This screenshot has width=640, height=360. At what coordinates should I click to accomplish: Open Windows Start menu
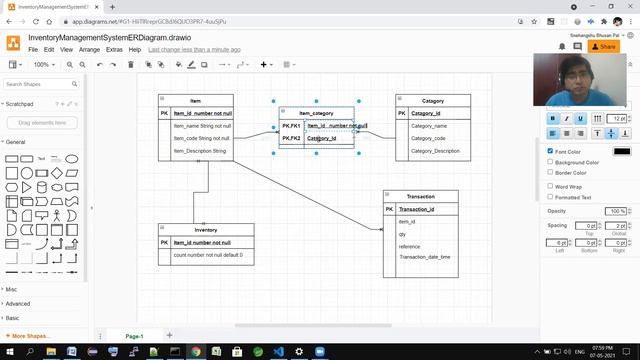click(10, 351)
